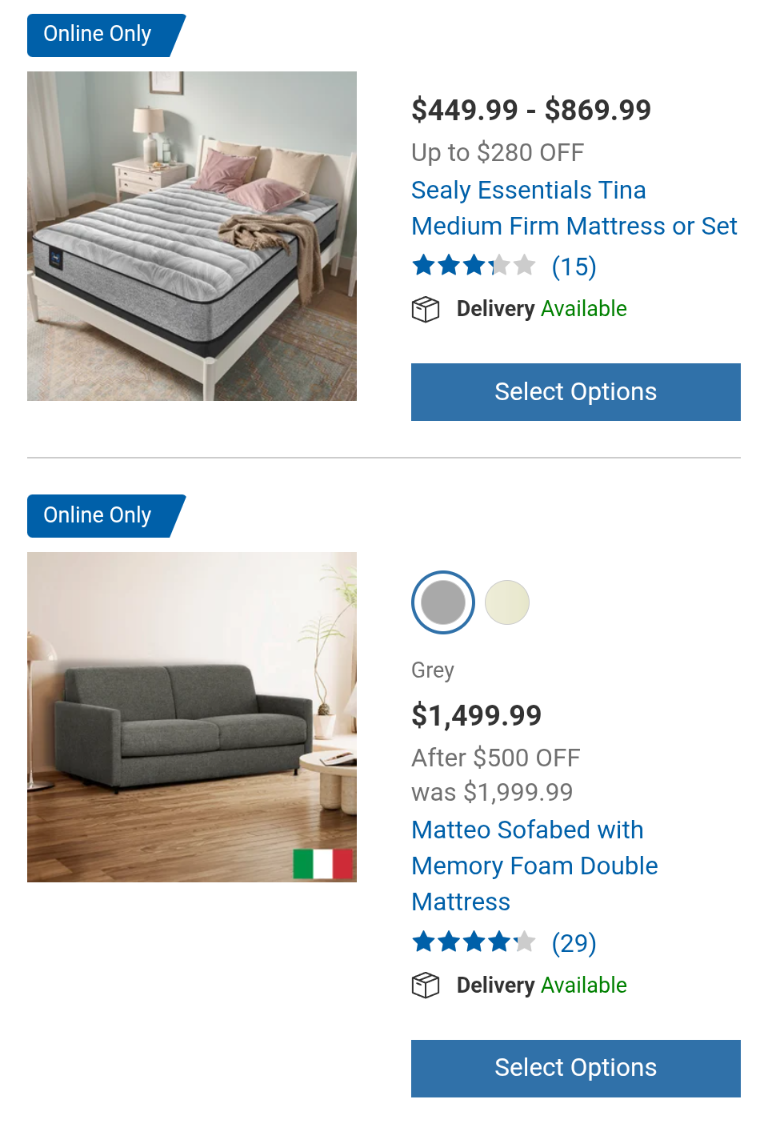The image size is (767, 1124).
Task: Open the Sealy Essentials Tina Mattress link
Action: pyautogui.click(x=574, y=208)
